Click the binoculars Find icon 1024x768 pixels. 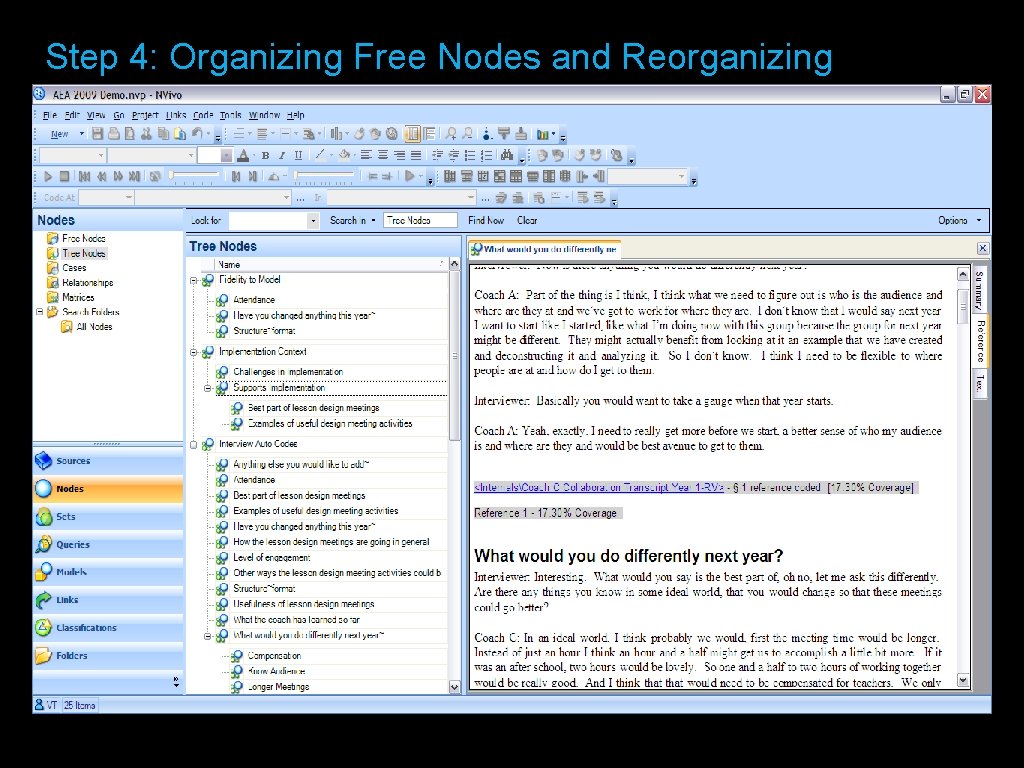pyautogui.click(x=507, y=155)
